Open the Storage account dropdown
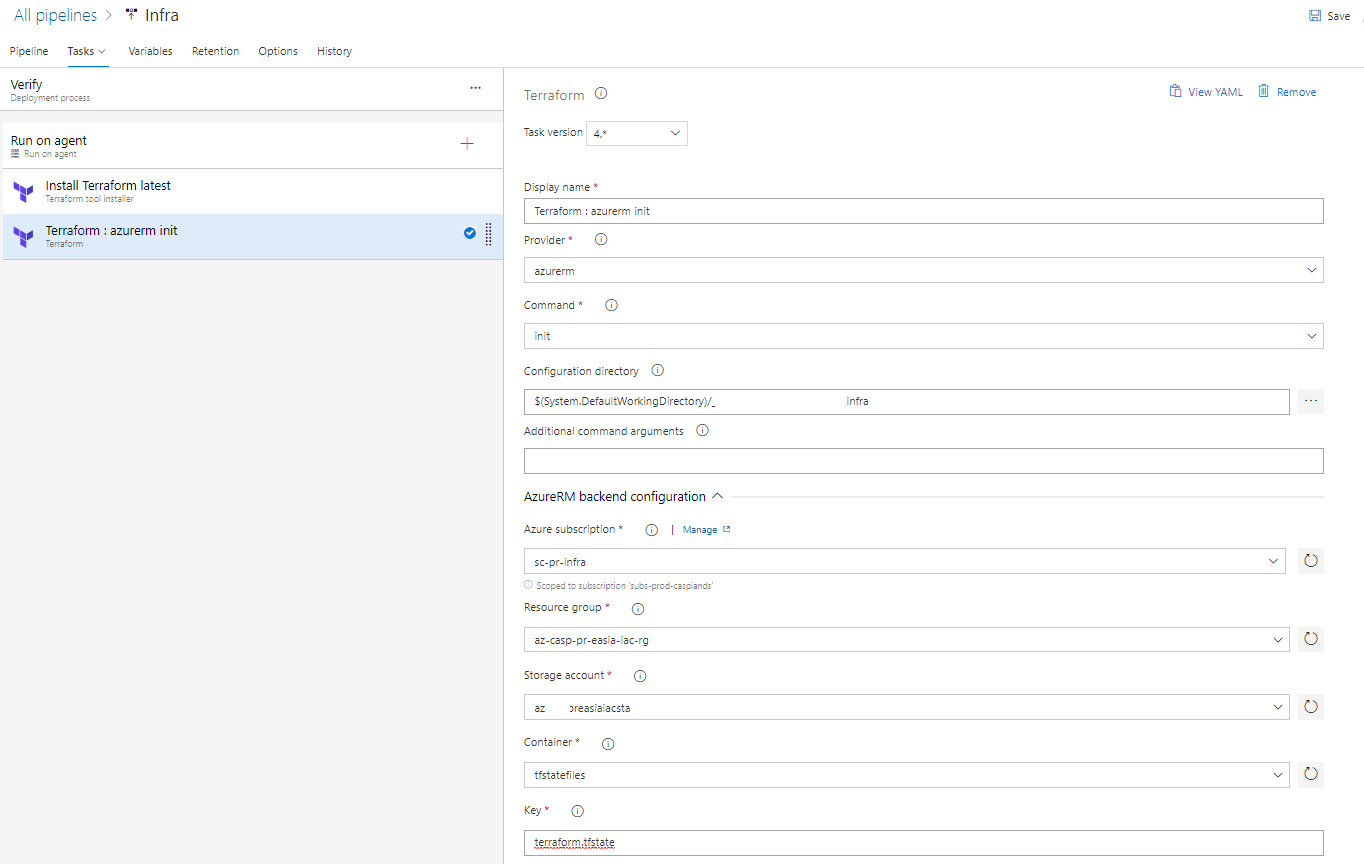This screenshot has width=1364, height=864. 907,707
